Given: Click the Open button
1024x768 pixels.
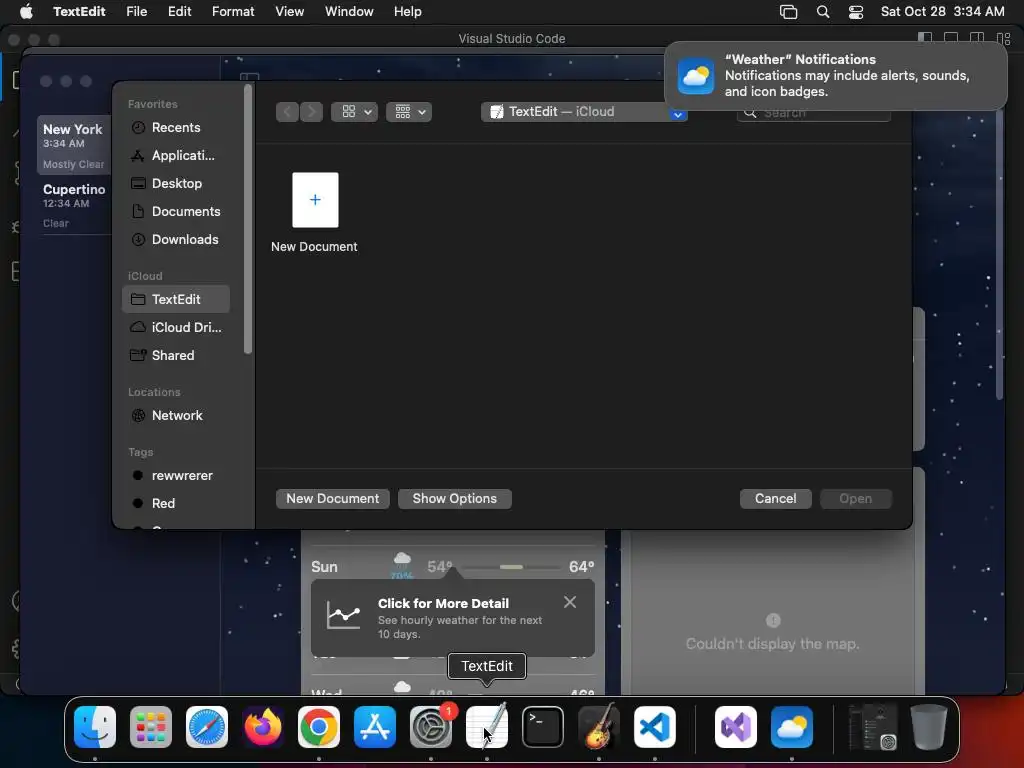Looking at the screenshot, I should (x=856, y=498).
